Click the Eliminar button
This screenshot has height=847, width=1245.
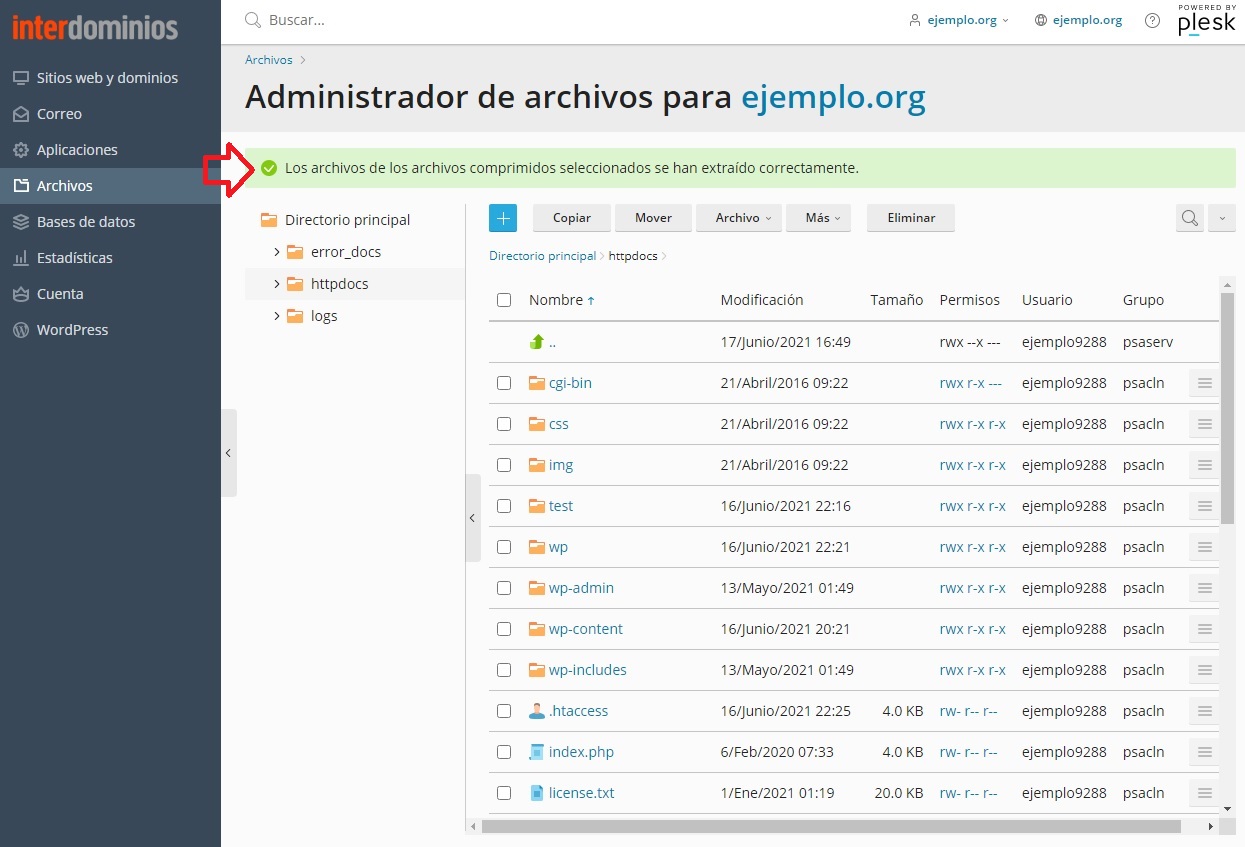pyautogui.click(x=911, y=218)
